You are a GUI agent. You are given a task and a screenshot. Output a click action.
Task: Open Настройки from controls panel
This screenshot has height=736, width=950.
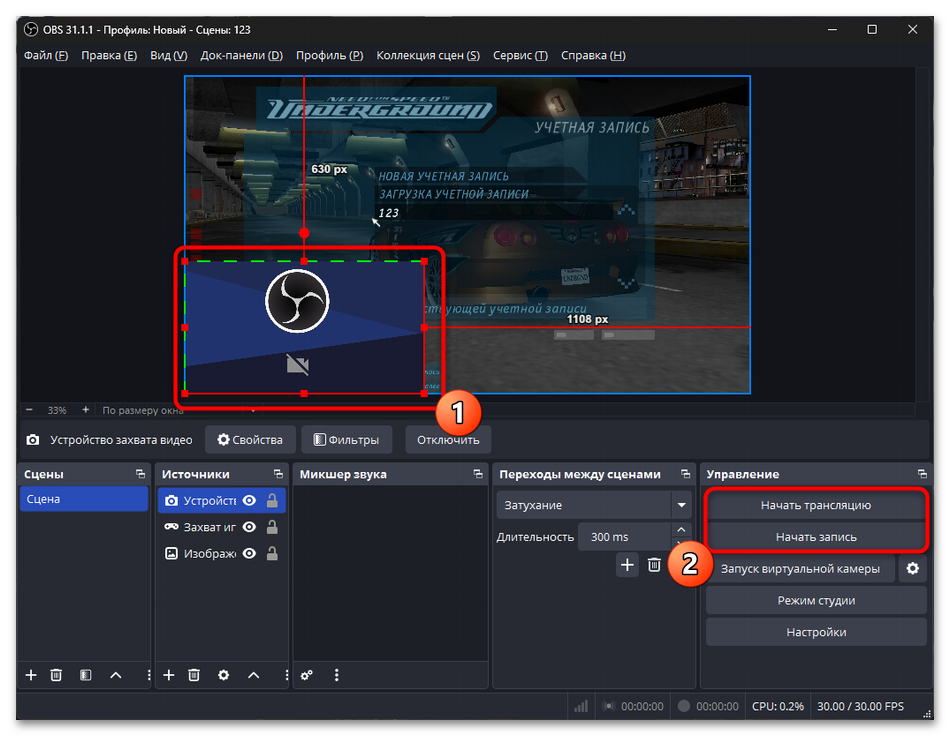815,632
